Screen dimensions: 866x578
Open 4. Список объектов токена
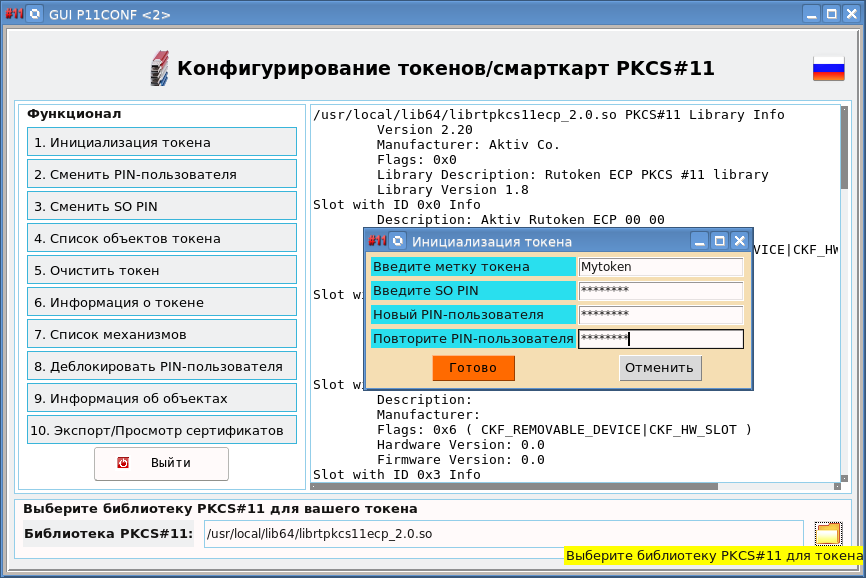(x=162, y=238)
